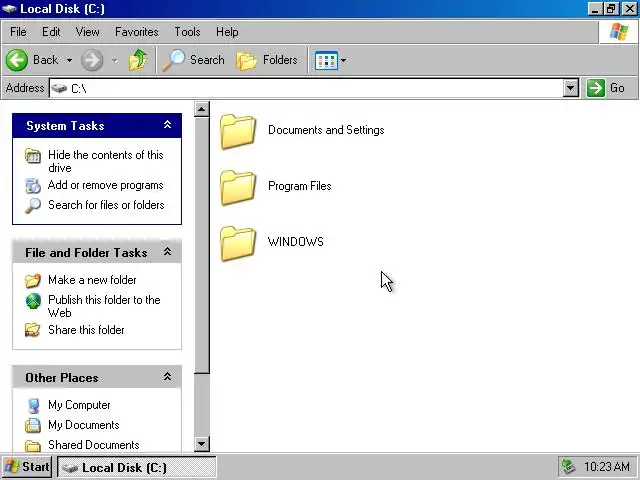Collapse the File and Folder Tasks panel
The image size is (640, 480).
tap(167, 252)
